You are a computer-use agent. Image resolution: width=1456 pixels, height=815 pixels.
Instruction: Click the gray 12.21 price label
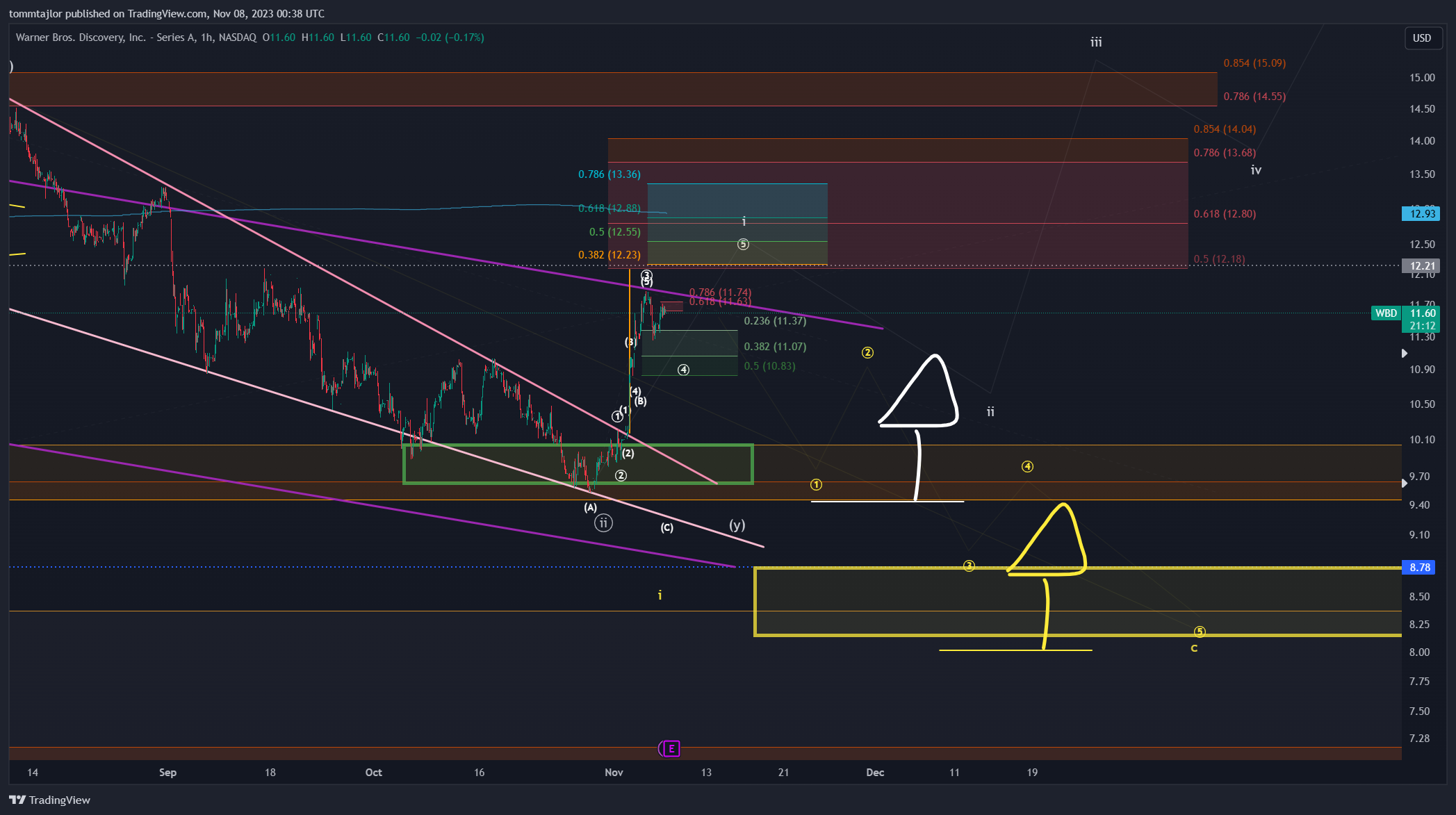pyautogui.click(x=1421, y=265)
